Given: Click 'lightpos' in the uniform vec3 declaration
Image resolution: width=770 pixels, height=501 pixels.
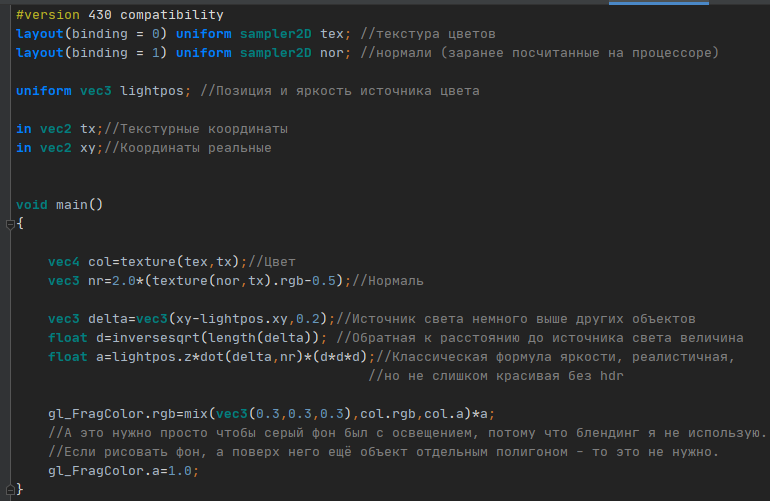Looking at the screenshot, I should pos(152,91).
